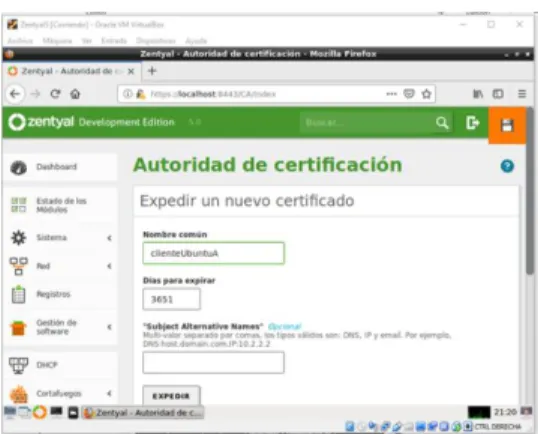Click the Zentyal logo in the header
The image size is (538, 434).
click(x=41, y=122)
